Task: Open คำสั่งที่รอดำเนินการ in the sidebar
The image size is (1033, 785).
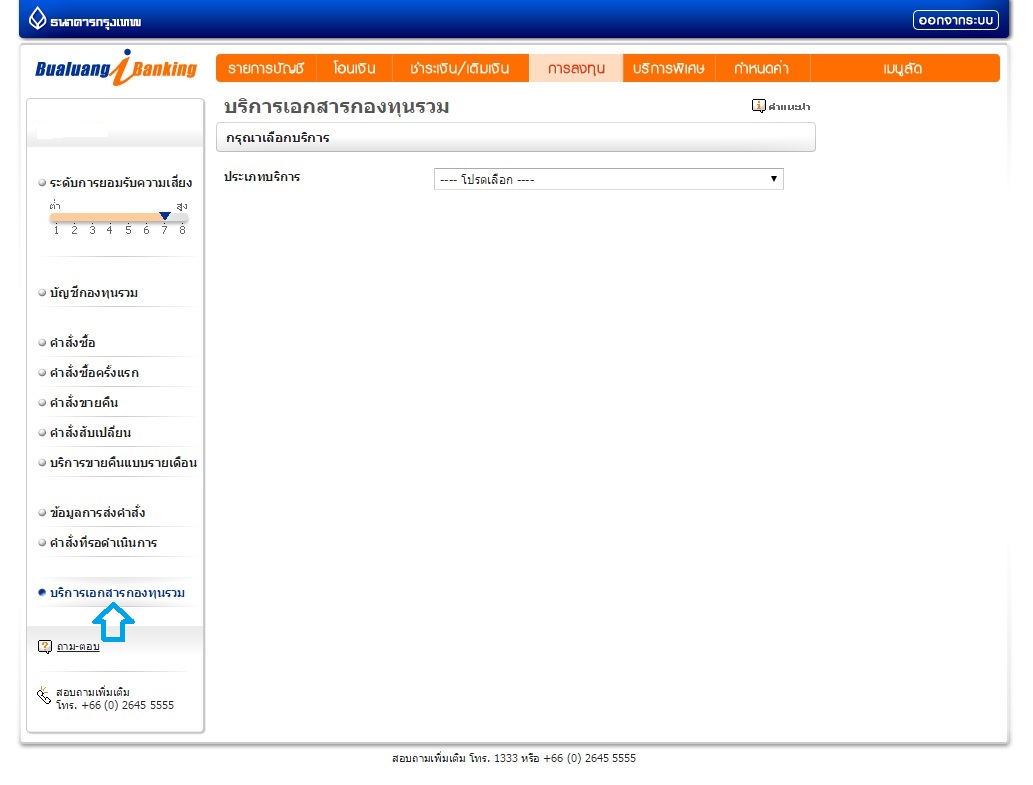Action: tap(103, 543)
